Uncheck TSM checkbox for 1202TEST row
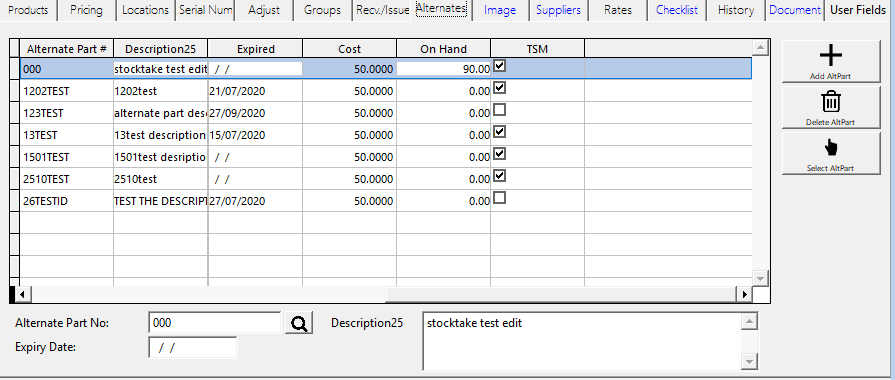Image resolution: width=895 pixels, height=380 pixels. pos(499,88)
